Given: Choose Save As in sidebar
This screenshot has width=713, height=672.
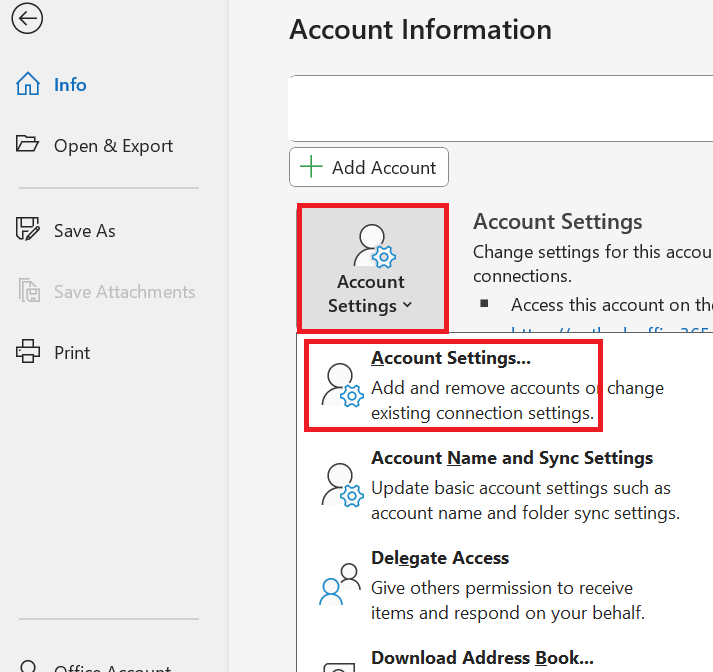Looking at the screenshot, I should (85, 231).
